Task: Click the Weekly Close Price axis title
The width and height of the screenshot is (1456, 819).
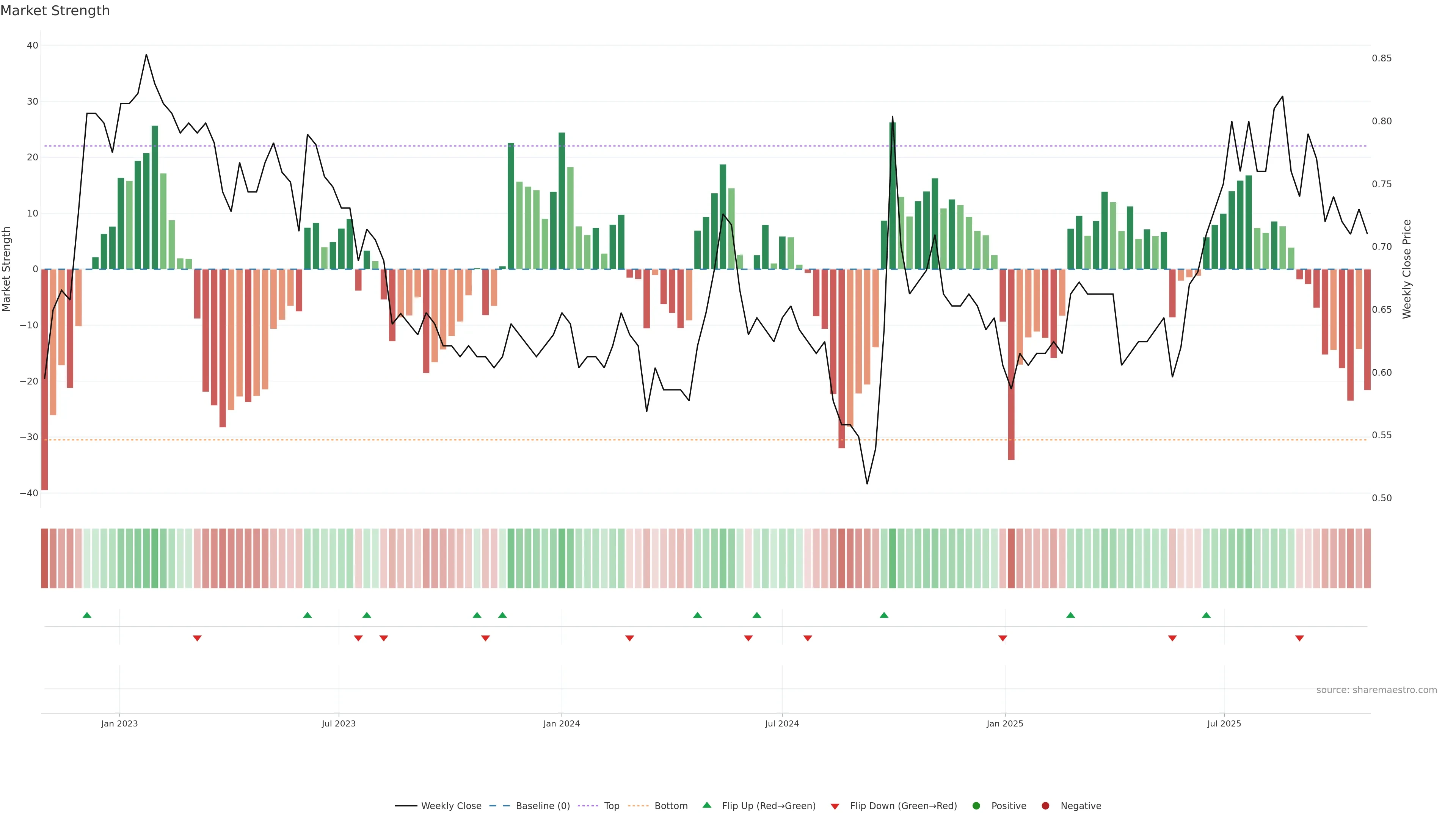Action: click(1407, 269)
